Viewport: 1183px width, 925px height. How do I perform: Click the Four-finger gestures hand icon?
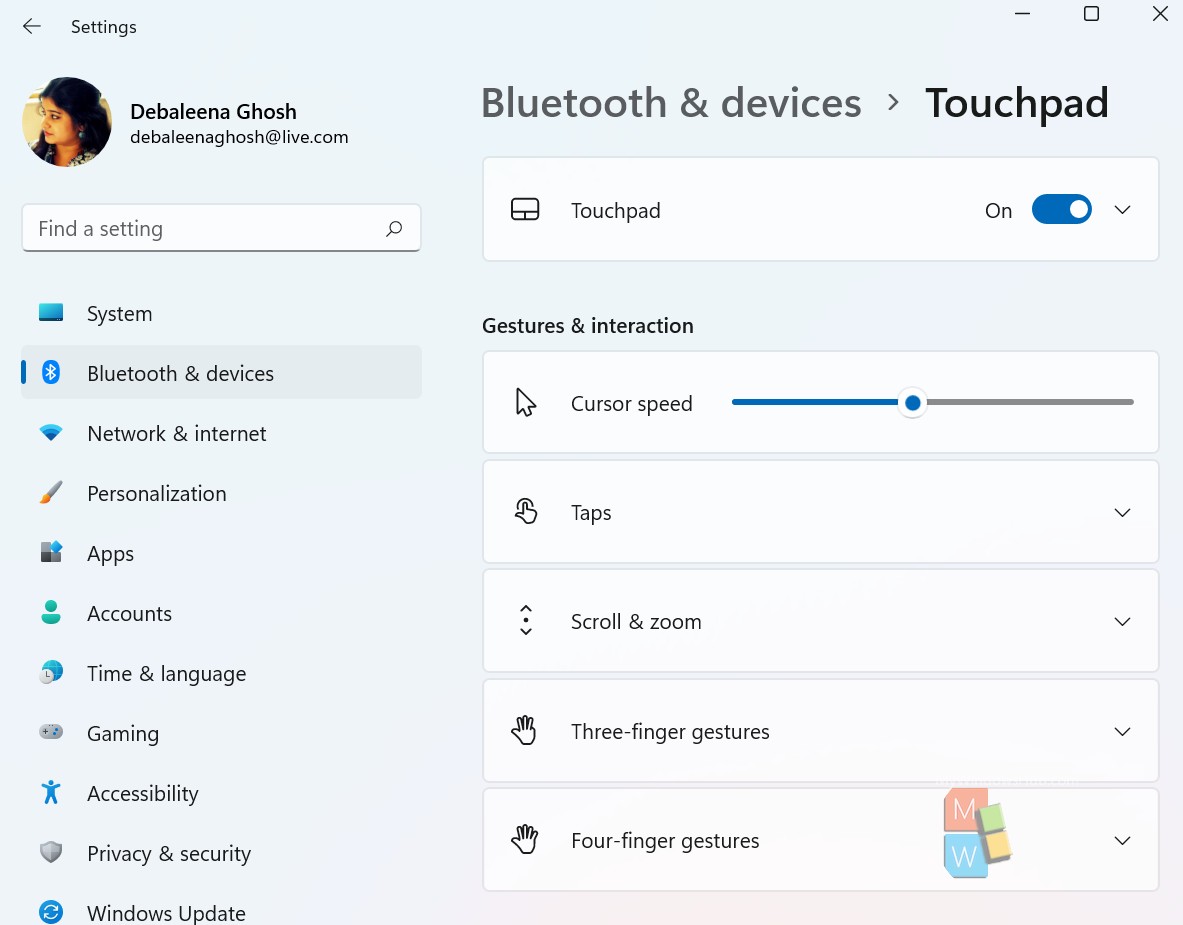tap(524, 840)
